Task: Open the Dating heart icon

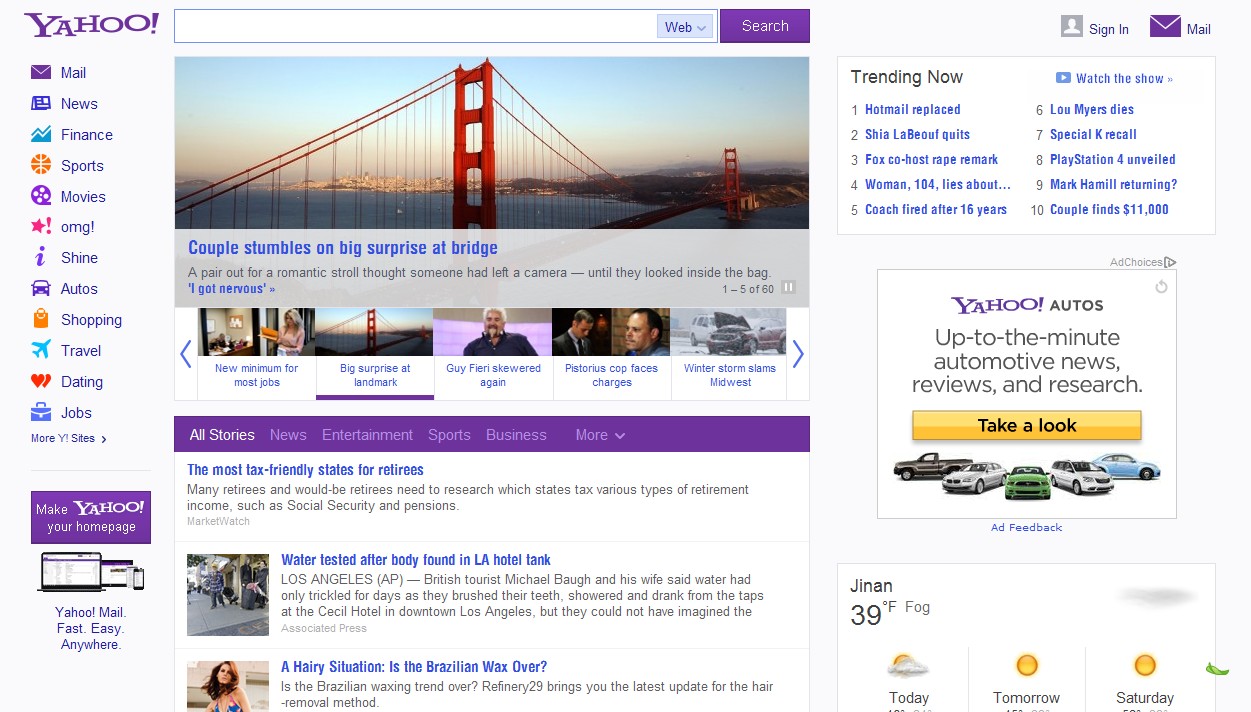Action: click(41, 381)
